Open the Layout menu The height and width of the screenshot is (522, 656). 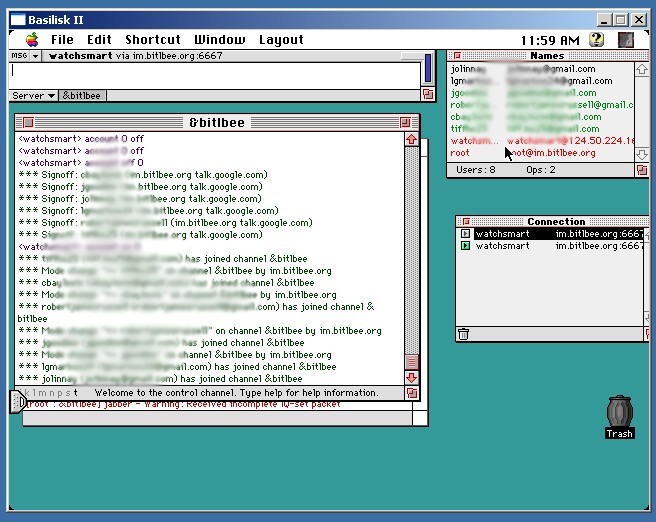pos(281,40)
